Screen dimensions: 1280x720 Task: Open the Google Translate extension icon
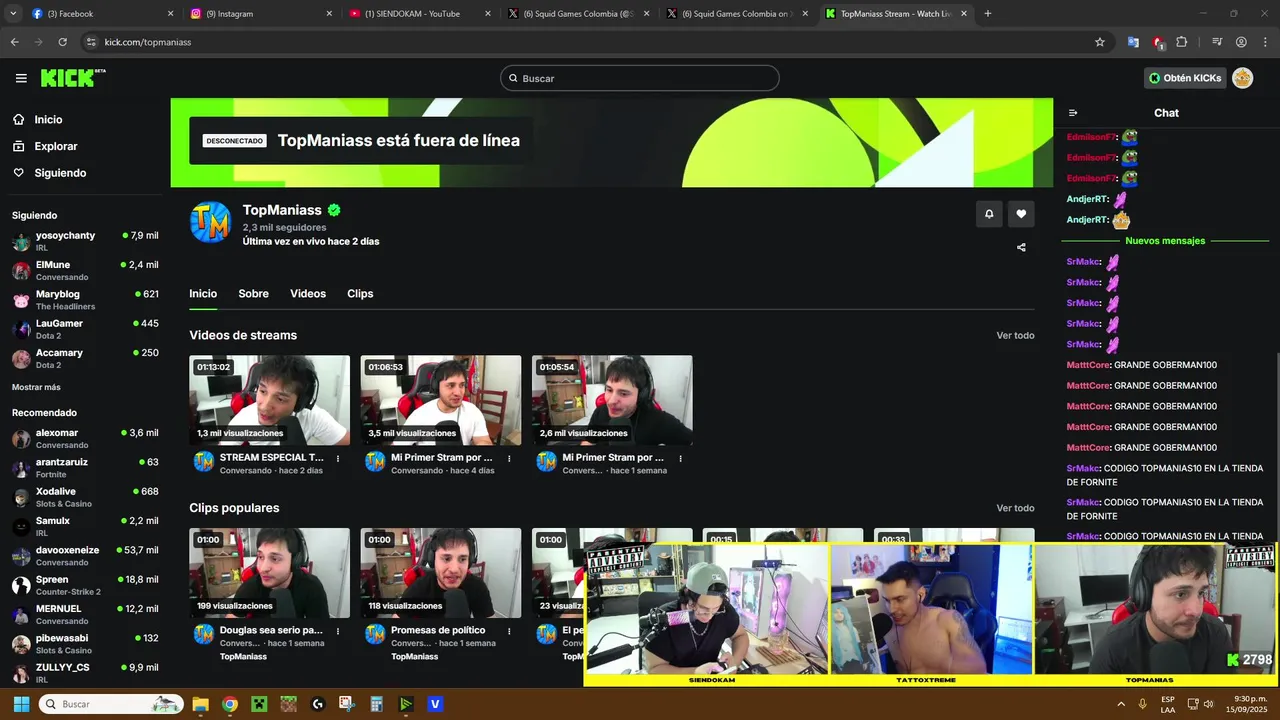pyautogui.click(x=1133, y=42)
